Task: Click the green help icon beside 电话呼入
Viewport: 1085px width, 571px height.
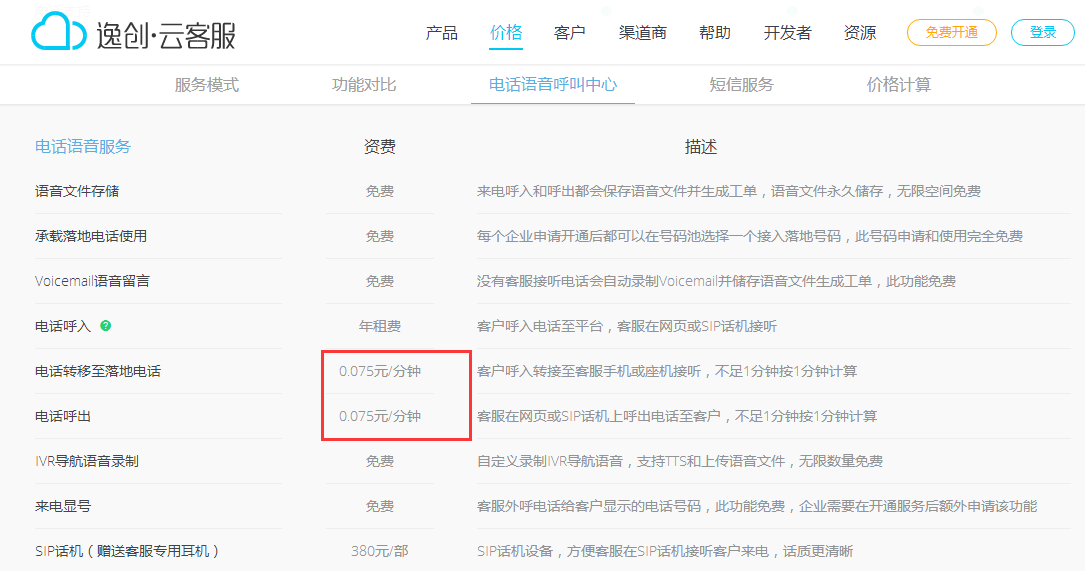Action: click(106, 325)
